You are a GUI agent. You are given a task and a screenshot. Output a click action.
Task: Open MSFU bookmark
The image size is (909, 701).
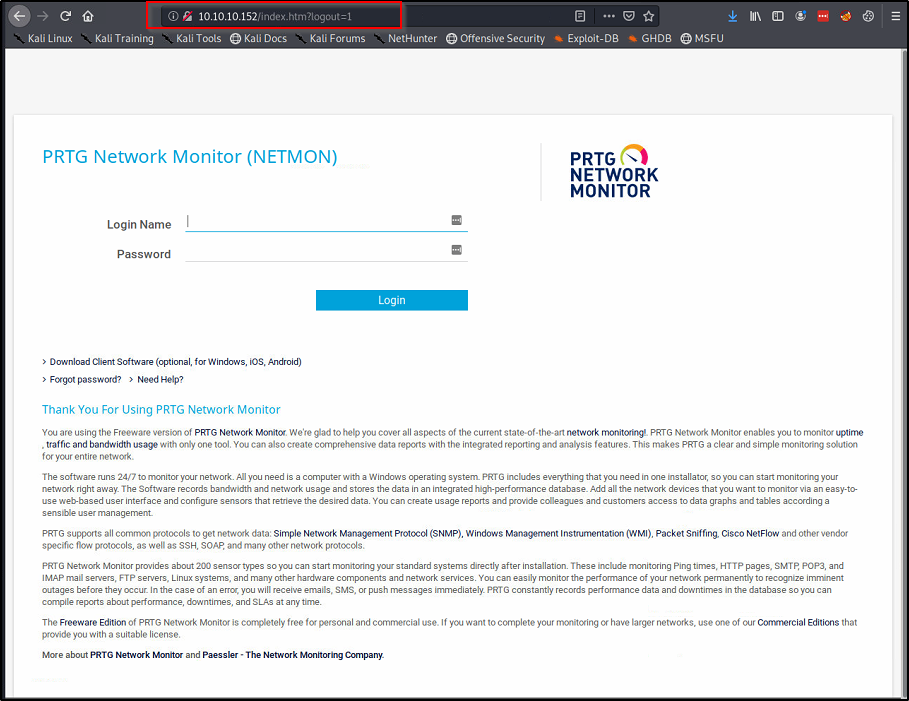(x=702, y=38)
